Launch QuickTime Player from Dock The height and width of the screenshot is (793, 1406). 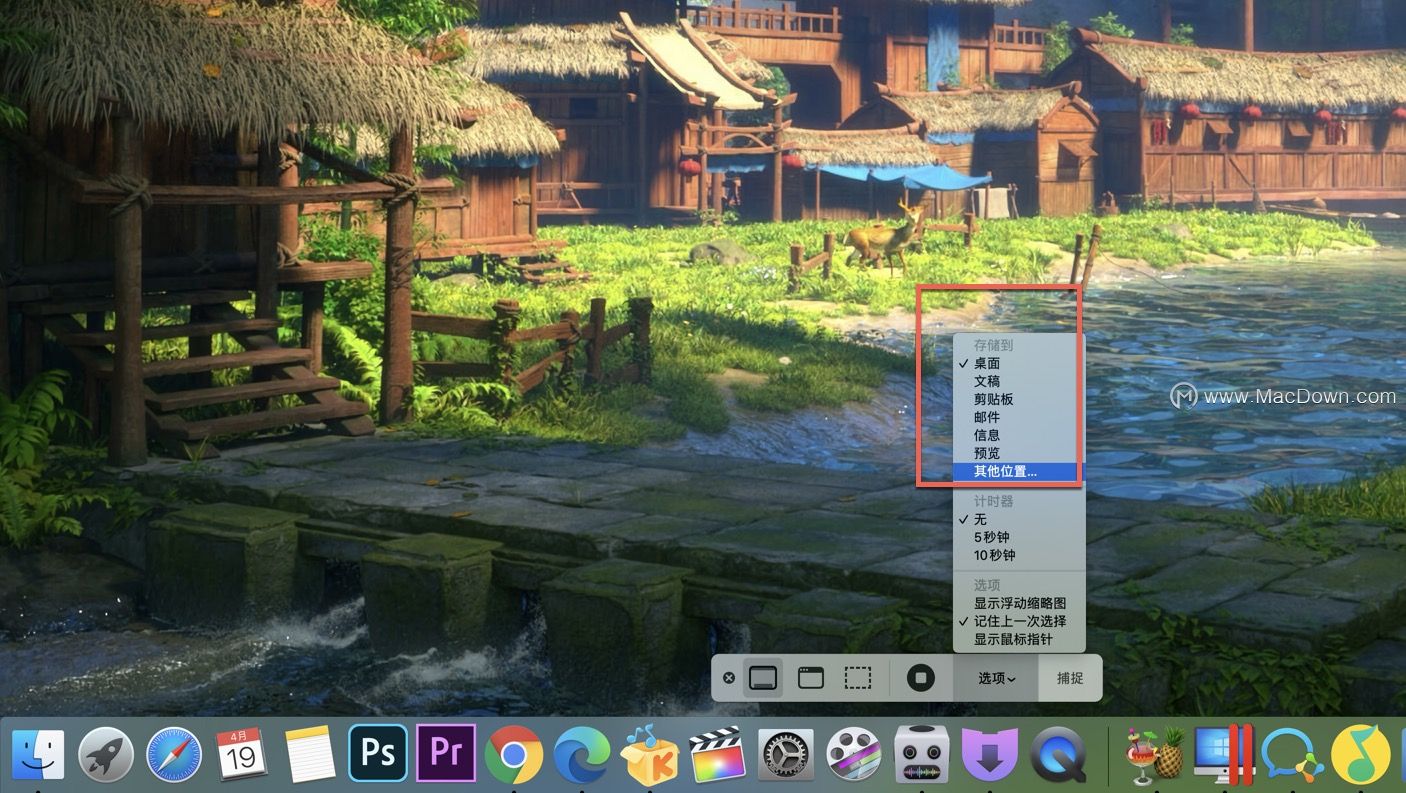[x=1058, y=754]
